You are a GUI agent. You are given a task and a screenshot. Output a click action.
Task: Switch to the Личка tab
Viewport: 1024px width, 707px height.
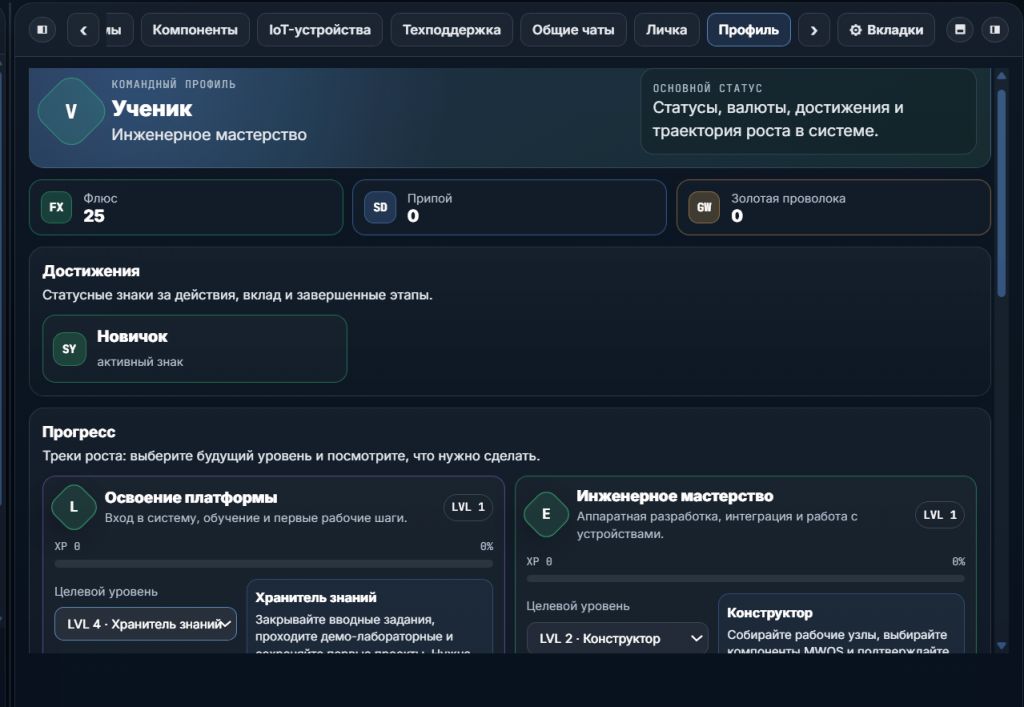(x=666, y=30)
